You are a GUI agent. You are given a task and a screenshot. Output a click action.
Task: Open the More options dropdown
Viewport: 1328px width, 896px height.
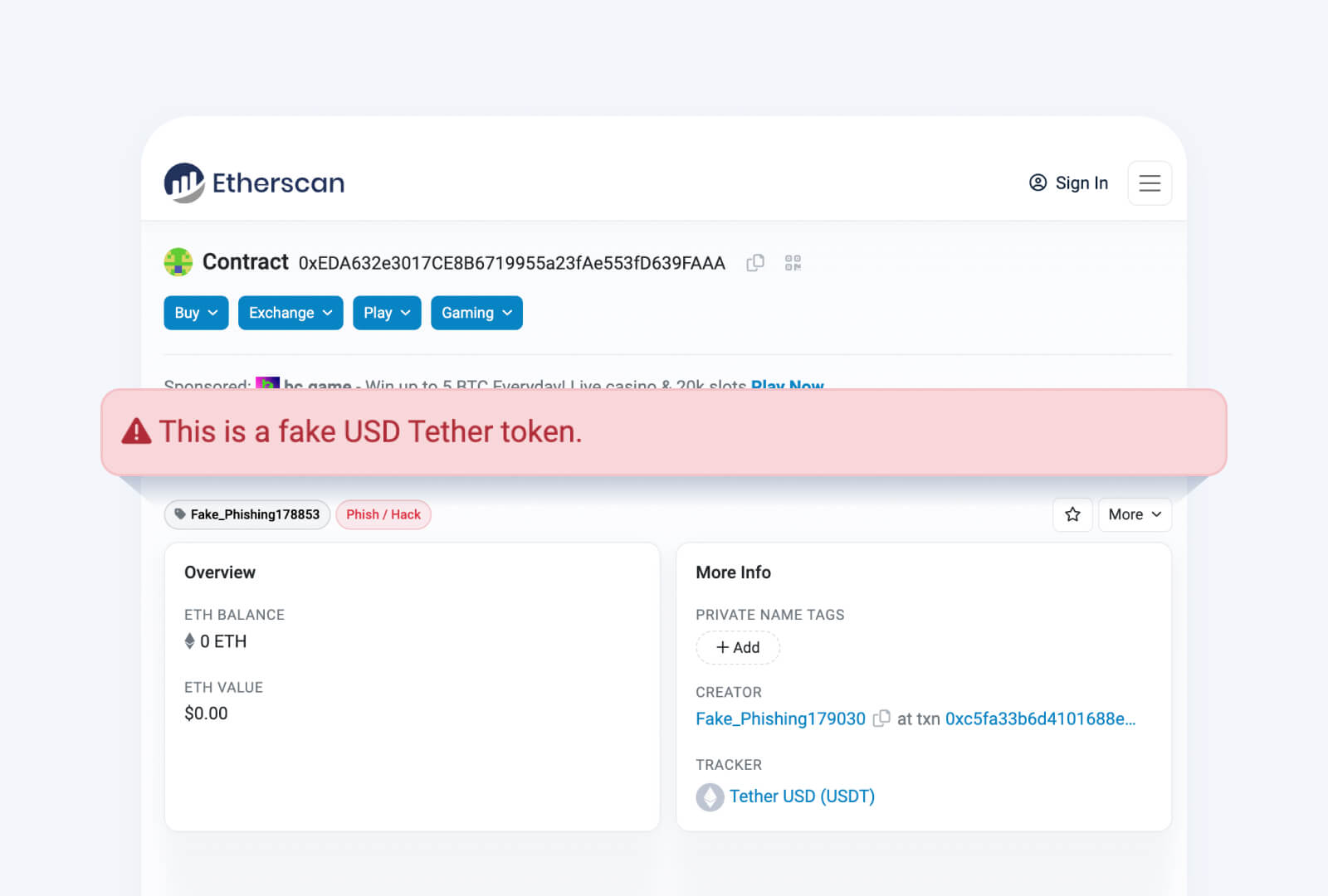1135,514
